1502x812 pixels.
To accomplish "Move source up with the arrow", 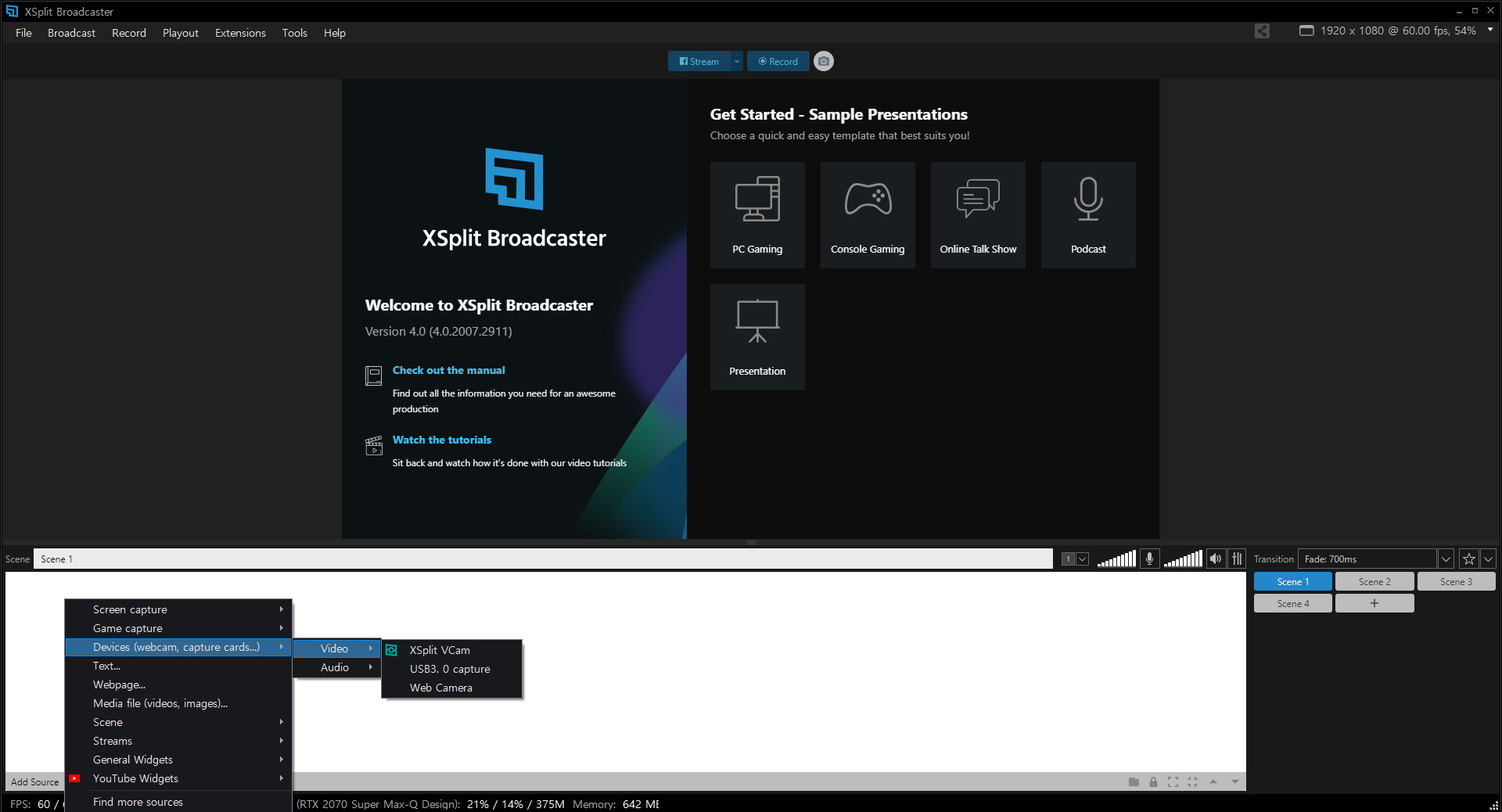I will point(1213,781).
